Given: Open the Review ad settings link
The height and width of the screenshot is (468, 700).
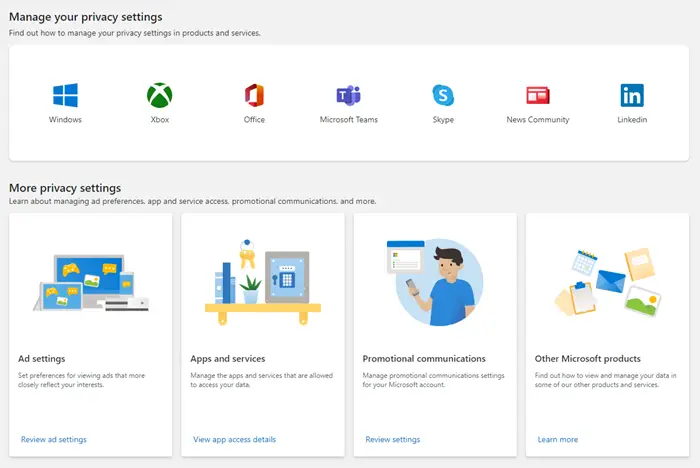Looking at the screenshot, I should pos(54,439).
